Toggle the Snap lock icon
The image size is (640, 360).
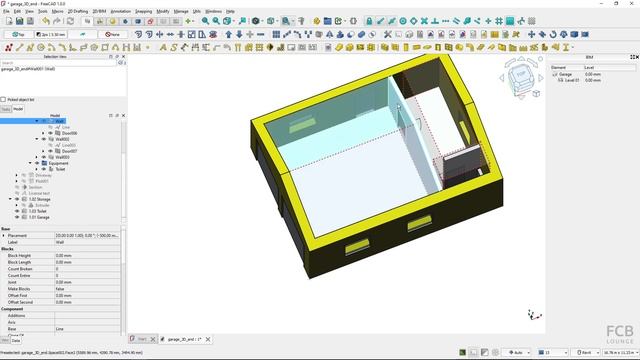(369, 21)
